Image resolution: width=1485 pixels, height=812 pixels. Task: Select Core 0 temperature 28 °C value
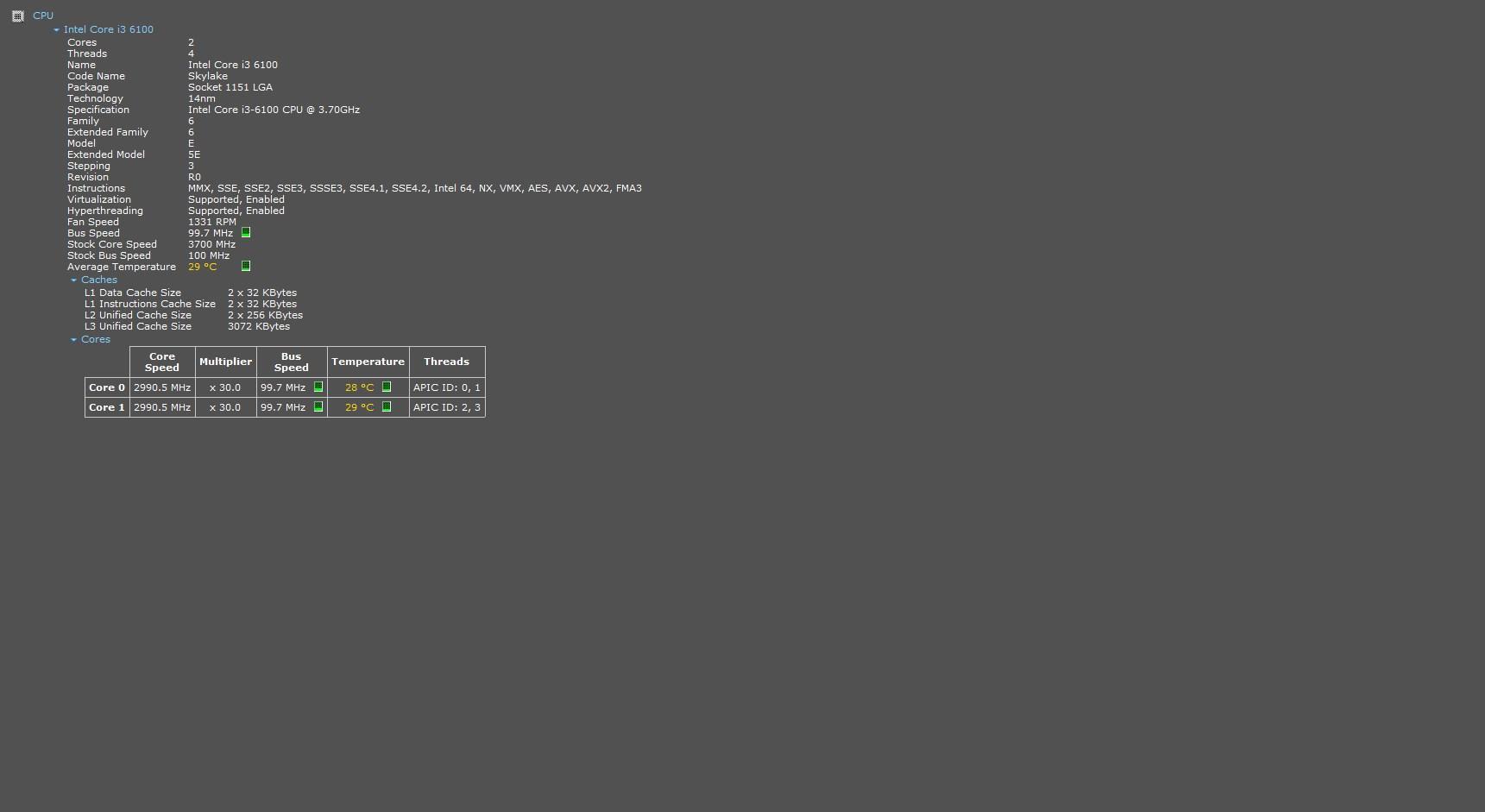tap(360, 387)
